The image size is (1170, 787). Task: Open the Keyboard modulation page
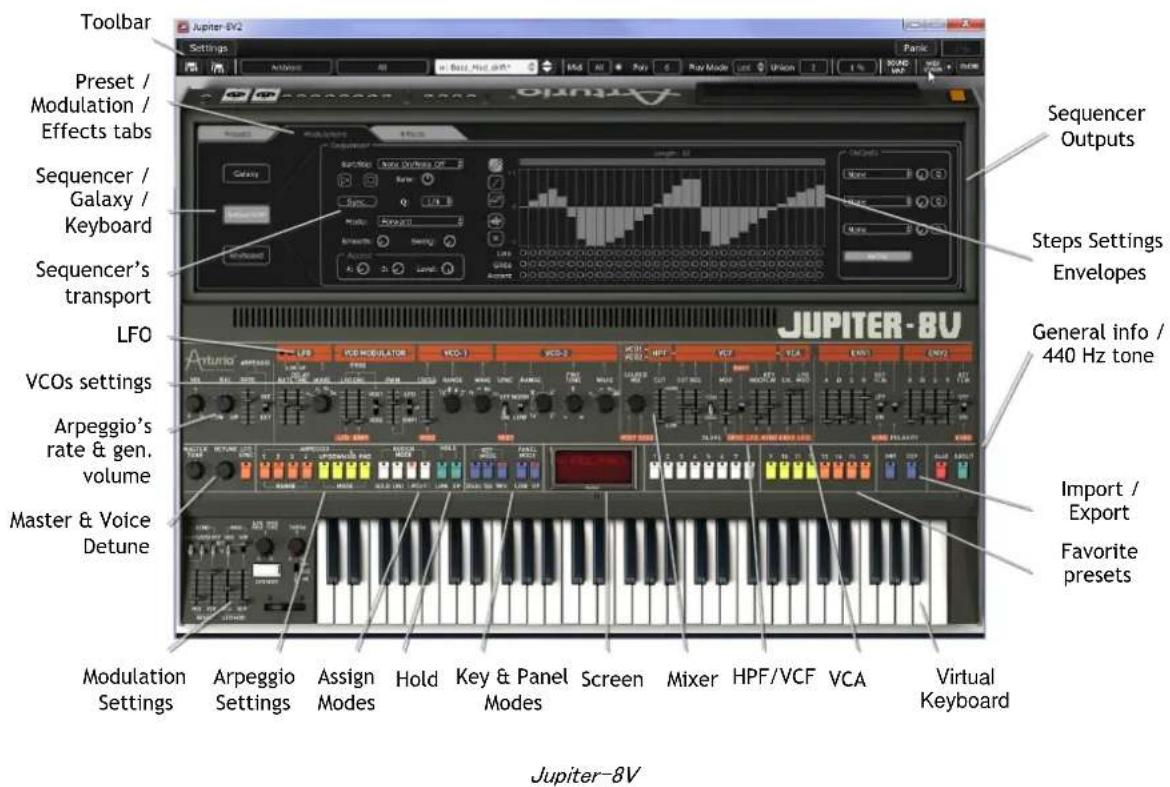coord(245,255)
